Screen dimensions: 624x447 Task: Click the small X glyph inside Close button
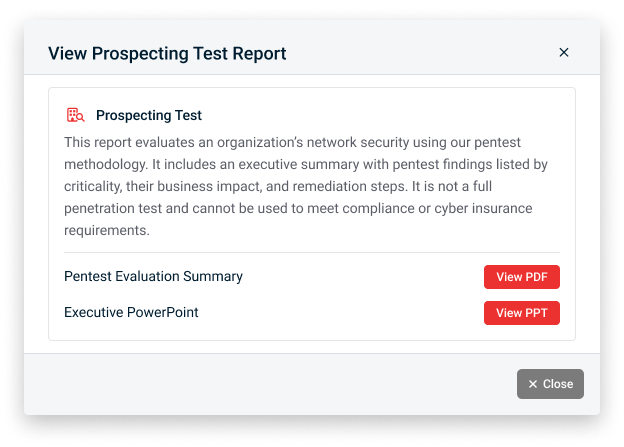click(x=533, y=384)
